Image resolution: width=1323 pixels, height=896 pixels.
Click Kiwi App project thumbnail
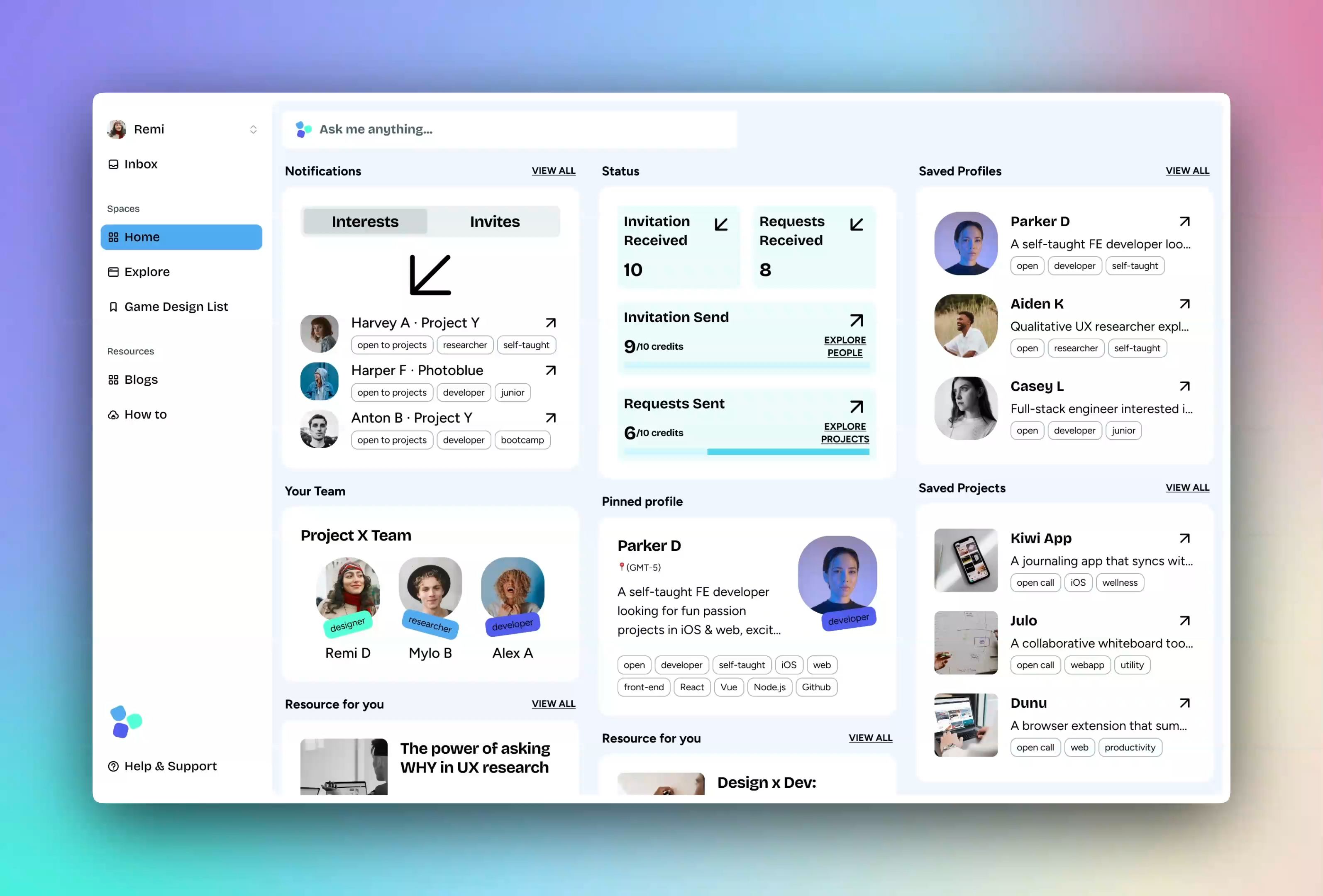point(966,560)
